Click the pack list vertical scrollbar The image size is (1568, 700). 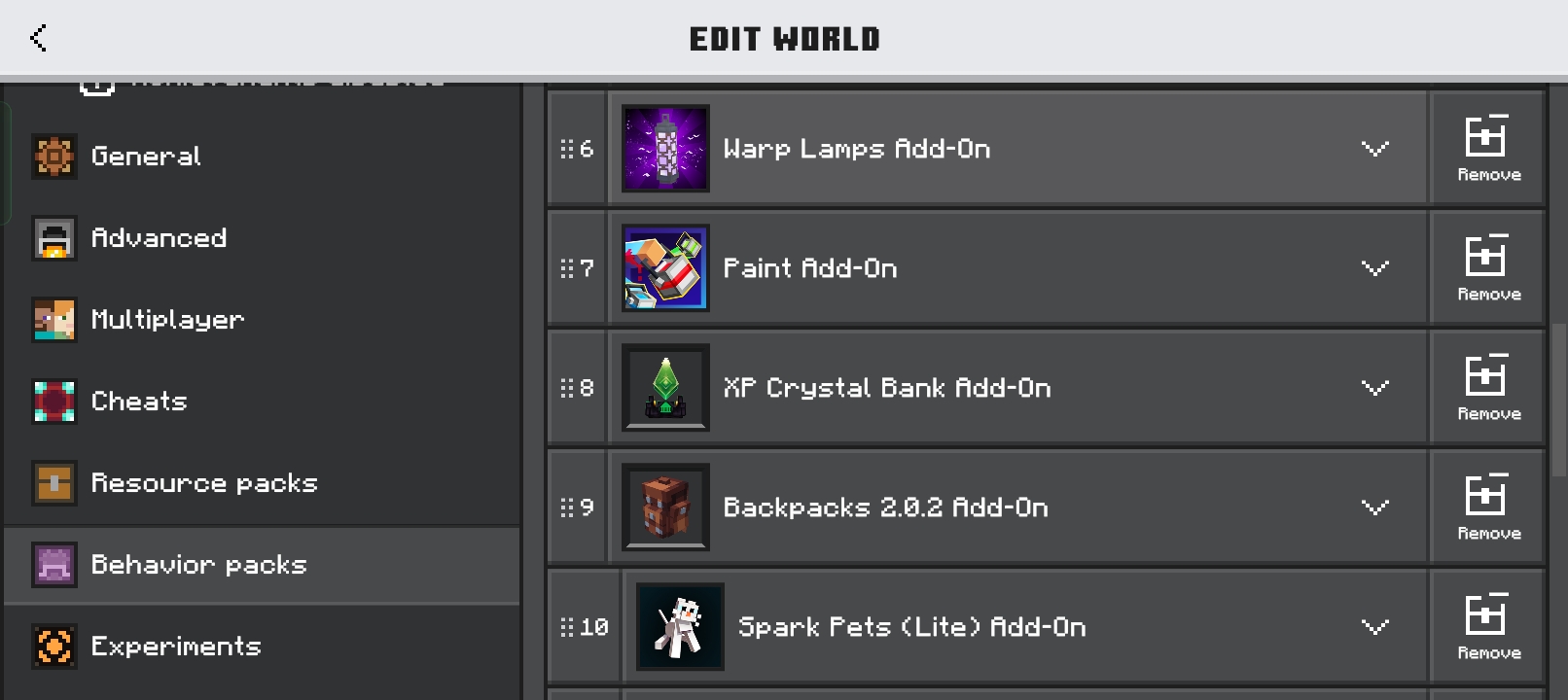1559,401
